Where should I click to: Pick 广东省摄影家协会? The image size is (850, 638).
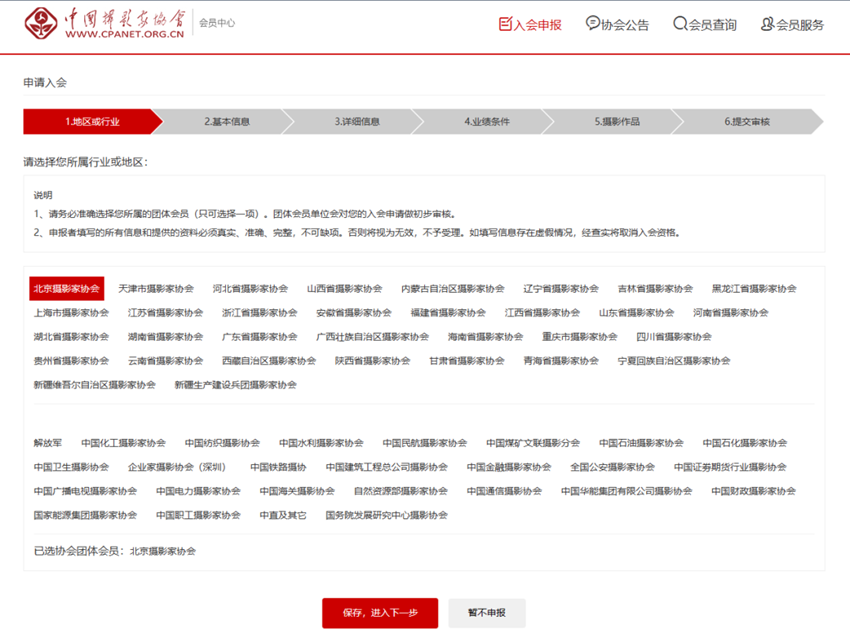(x=260, y=337)
